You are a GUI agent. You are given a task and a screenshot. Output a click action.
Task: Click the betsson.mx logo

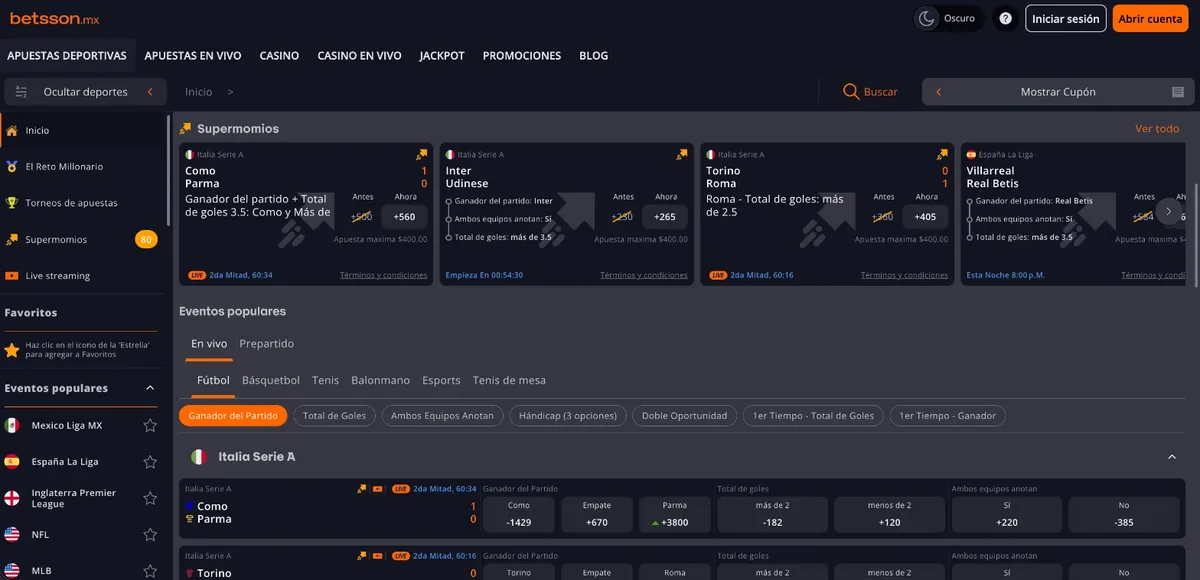click(55, 19)
